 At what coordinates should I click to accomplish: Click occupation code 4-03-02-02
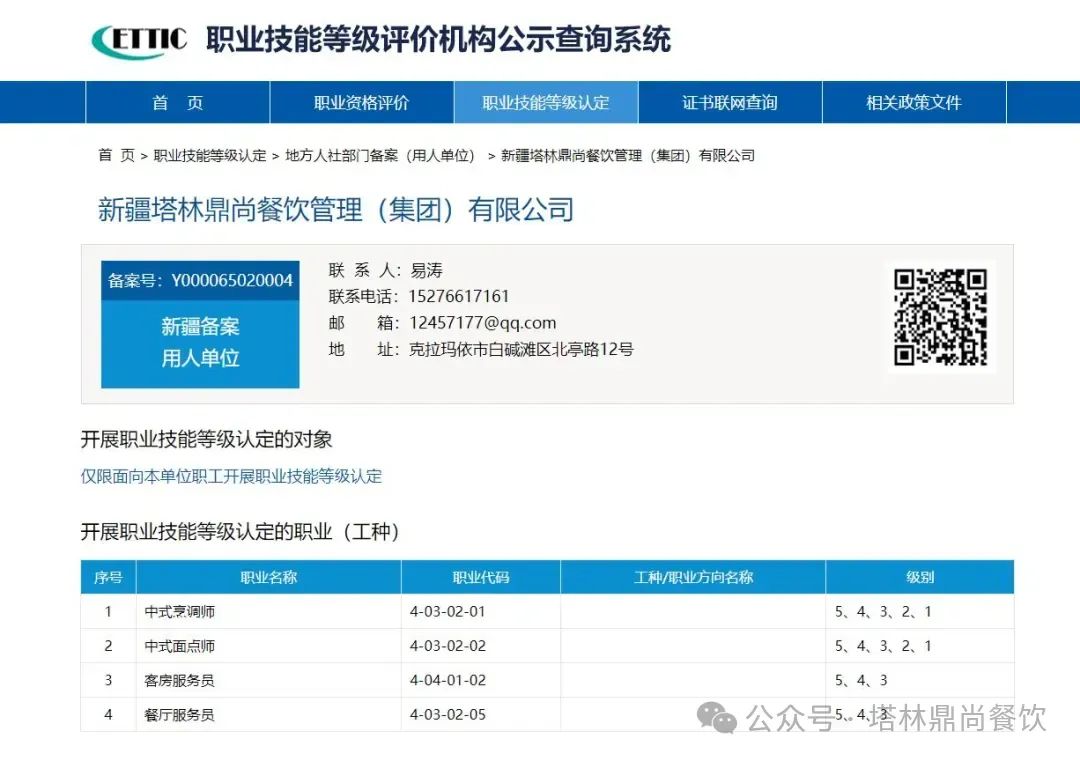pyautogui.click(x=448, y=646)
